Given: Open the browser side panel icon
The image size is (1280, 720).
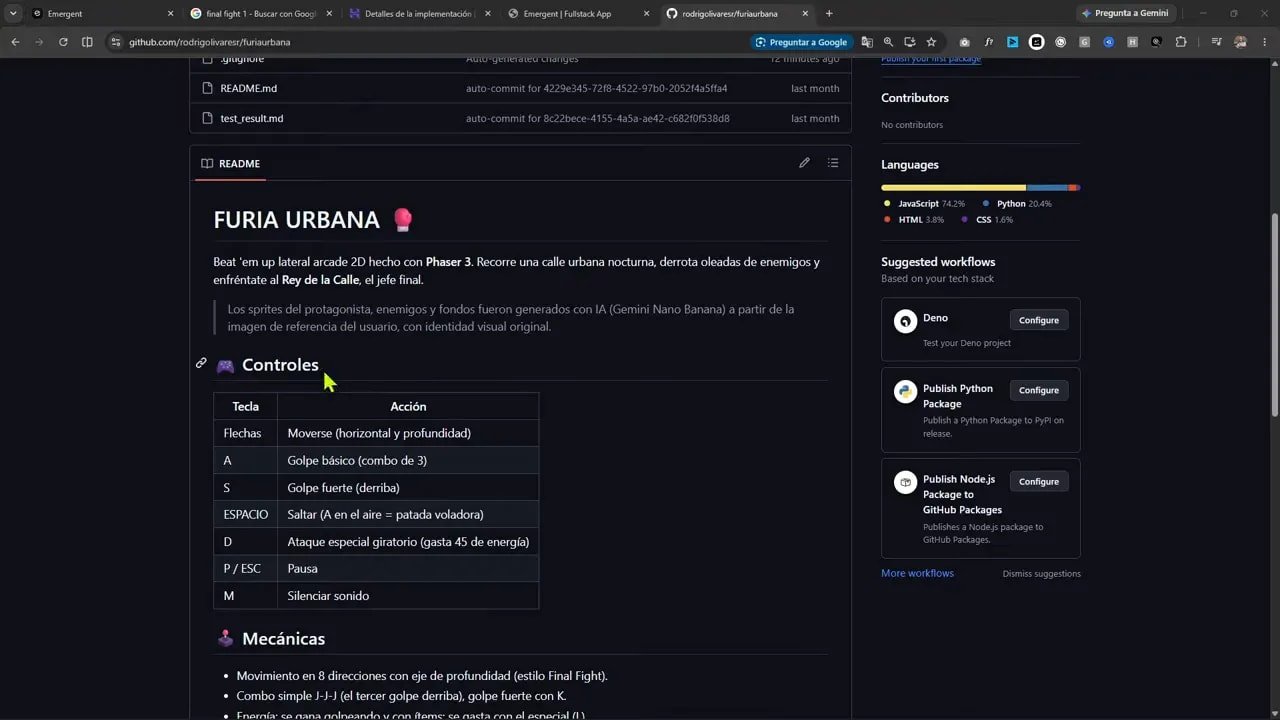Looking at the screenshot, I should [x=87, y=42].
